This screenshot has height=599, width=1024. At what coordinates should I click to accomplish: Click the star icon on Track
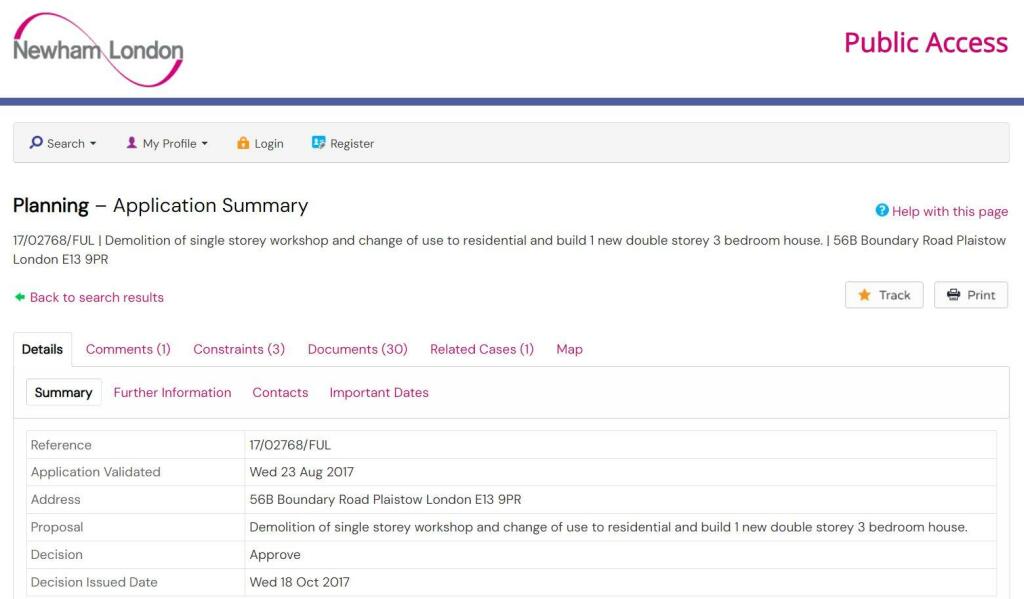click(864, 295)
